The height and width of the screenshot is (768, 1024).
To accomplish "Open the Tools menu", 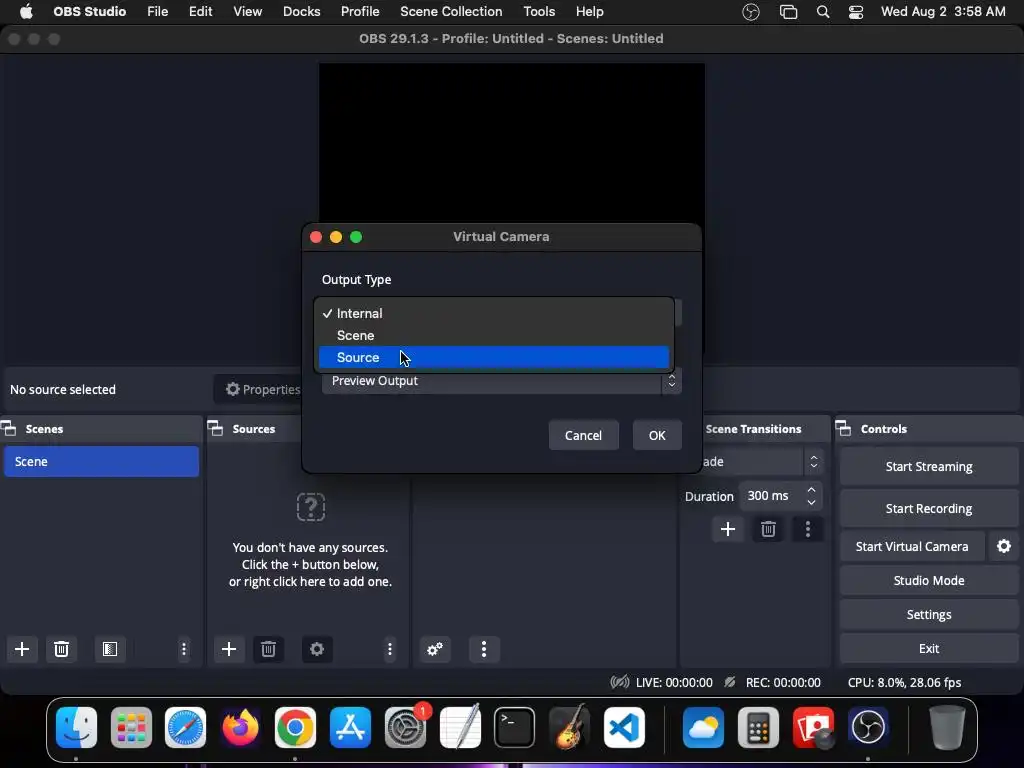I will (539, 12).
